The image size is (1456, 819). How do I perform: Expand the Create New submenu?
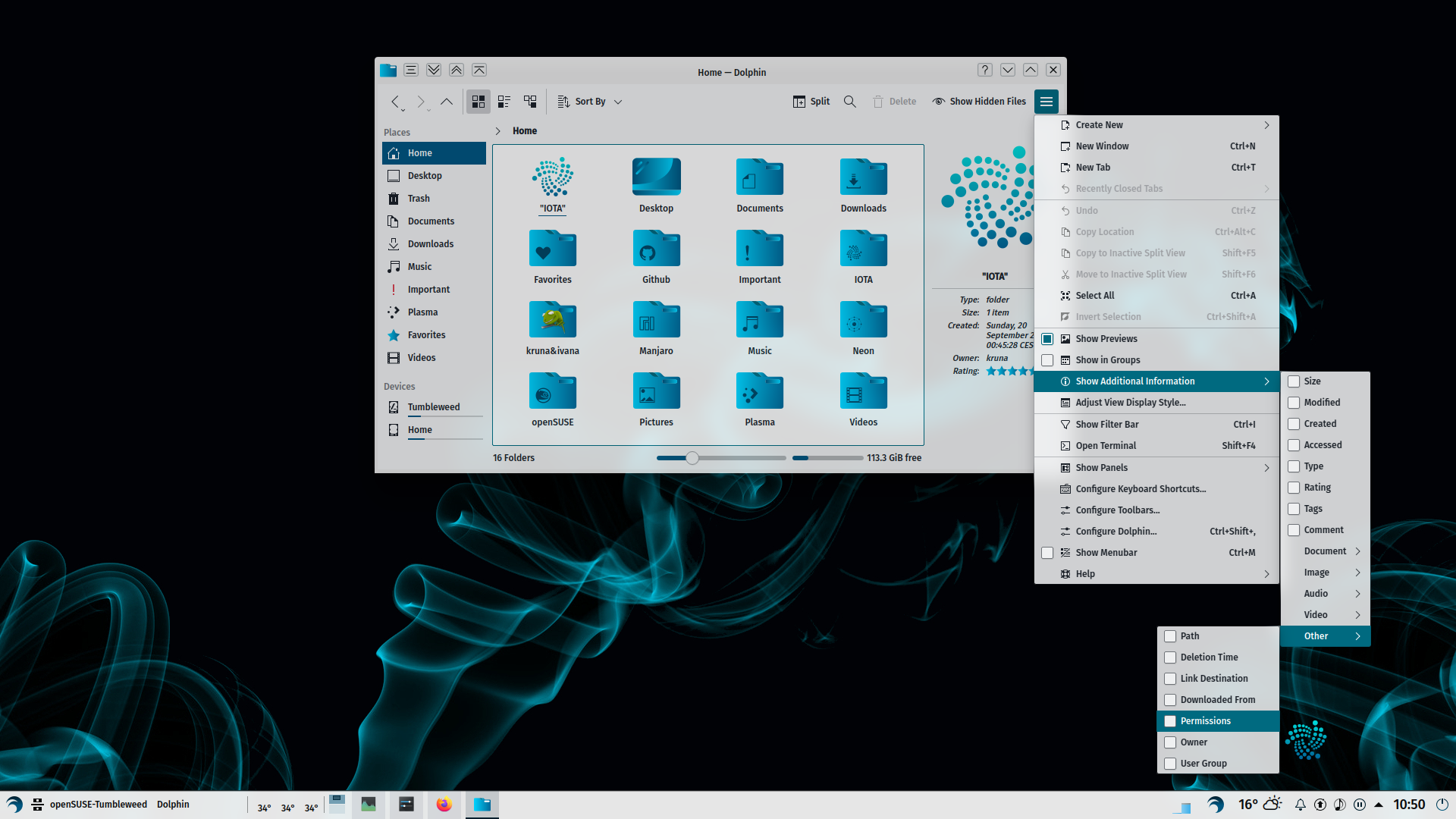pyautogui.click(x=1156, y=125)
